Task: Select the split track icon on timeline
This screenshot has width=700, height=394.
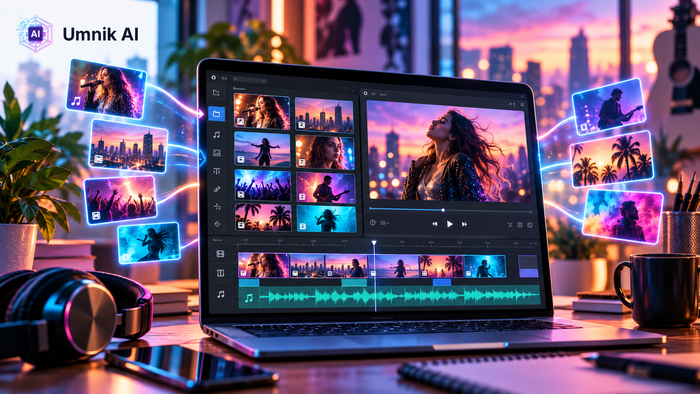Action: tap(220, 273)
